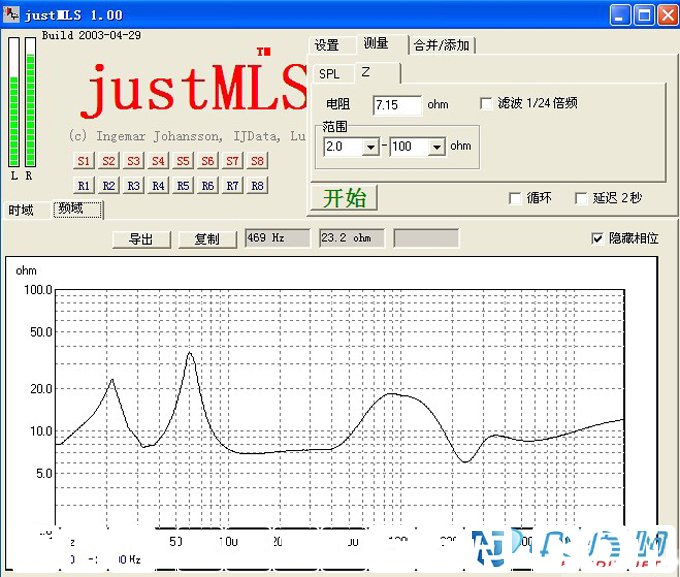Start measurement with the 开始 button
The width and height of the screenshot is (680, 577).
[x=344, y=198]
